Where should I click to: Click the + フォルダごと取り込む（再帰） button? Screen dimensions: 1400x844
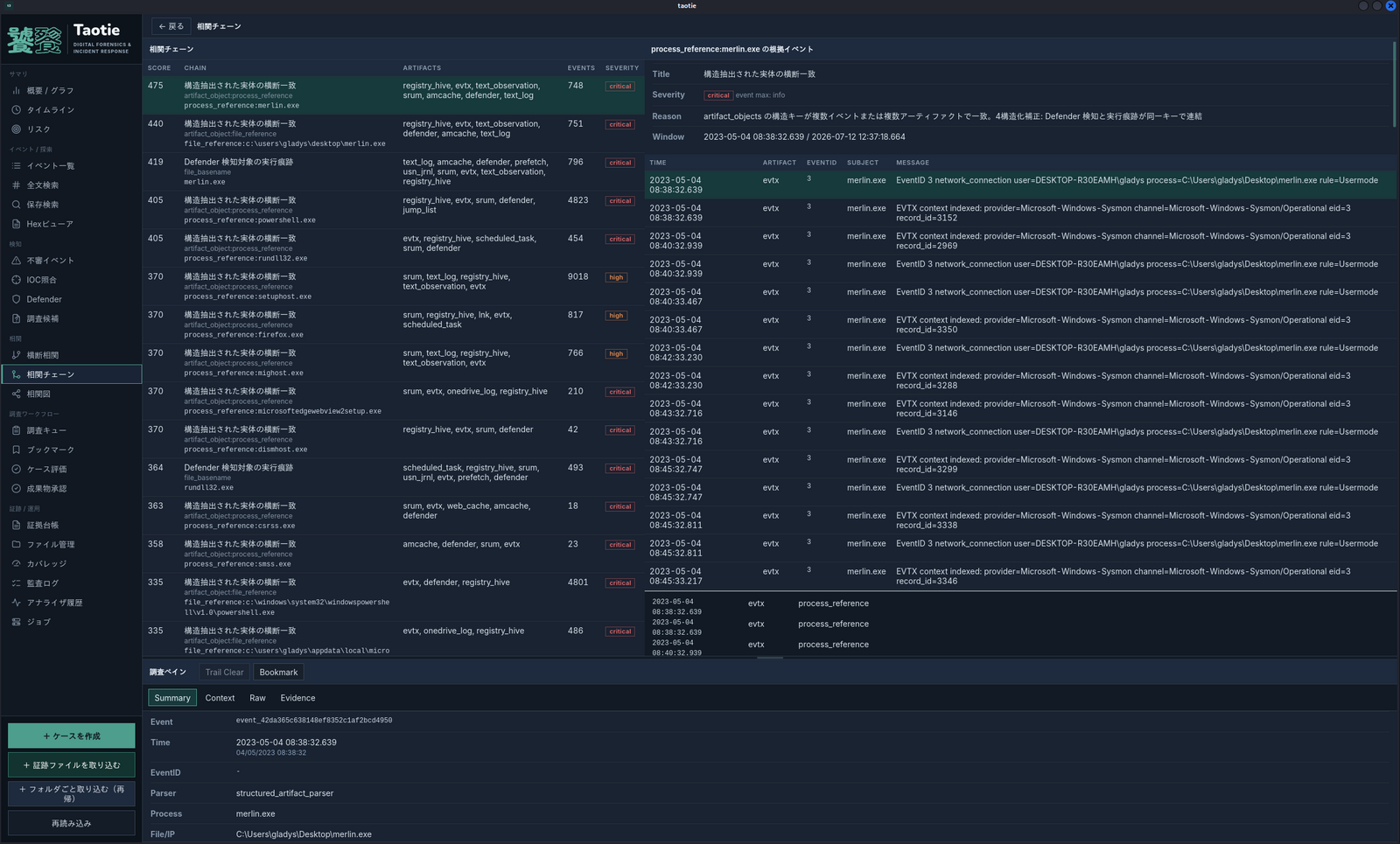click(72, 793)
